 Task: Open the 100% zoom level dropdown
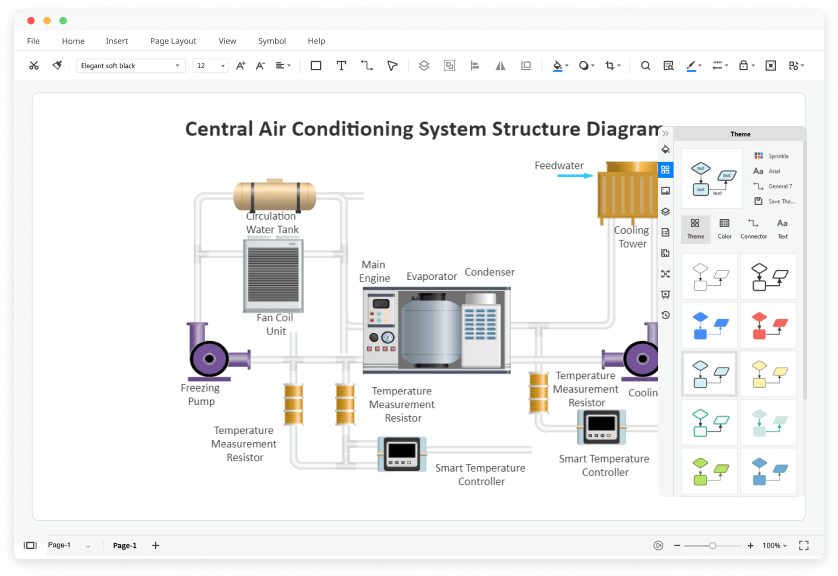(x=774, y=546)
